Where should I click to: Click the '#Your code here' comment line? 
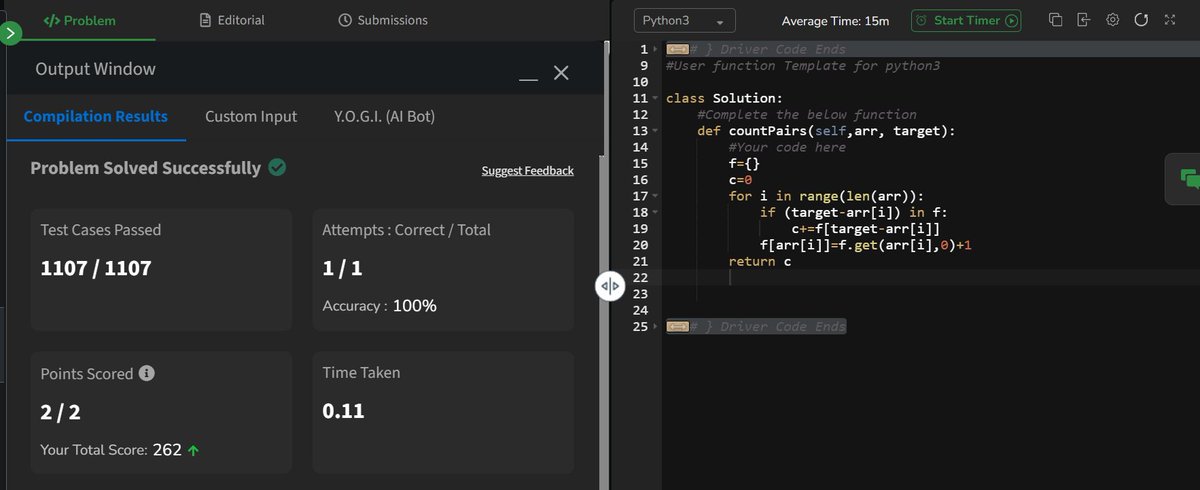[787, 147]
